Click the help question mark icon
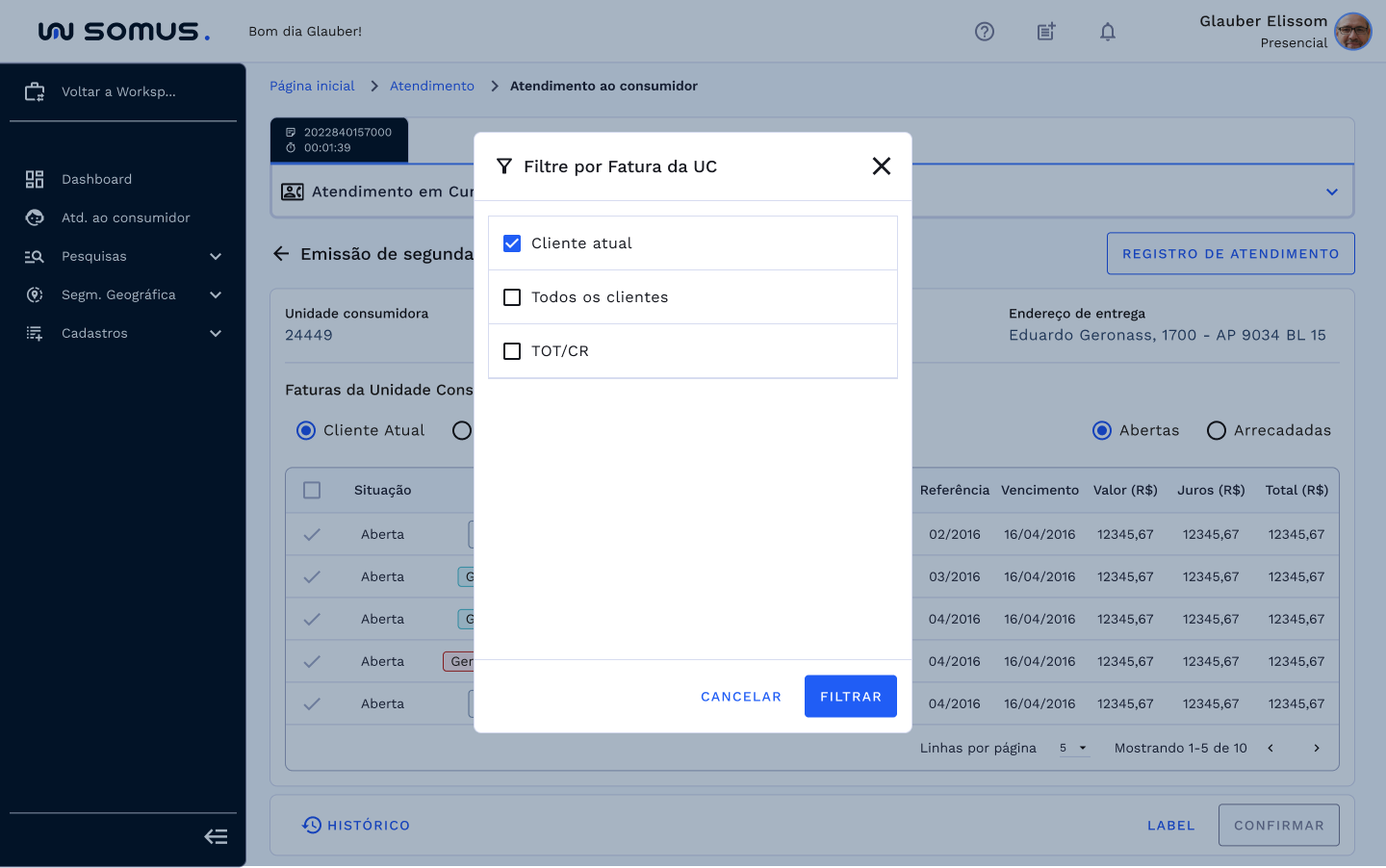 coord(984,32)
